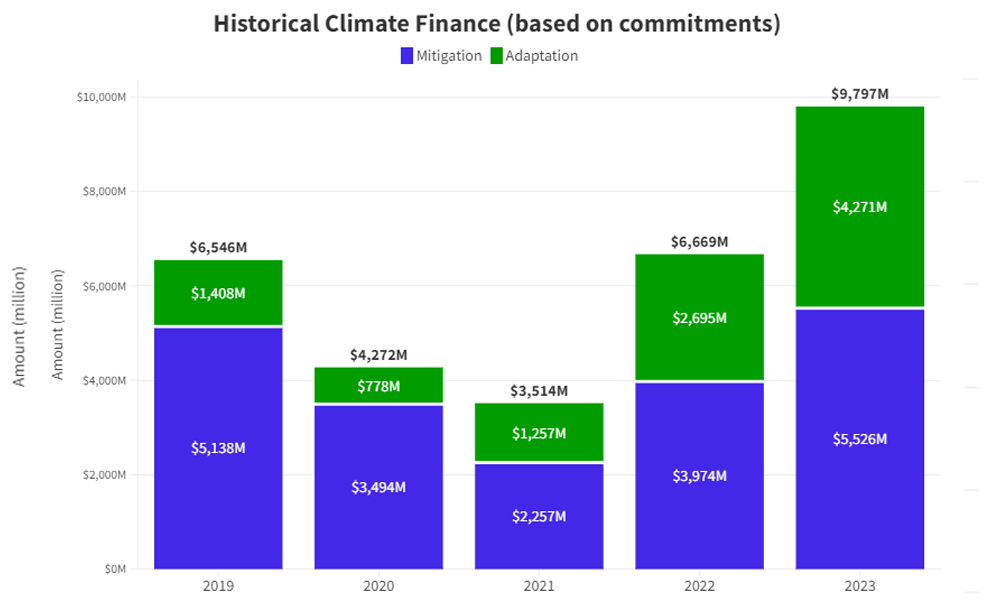Click the $5,526M label inside 2023 bar

859,438
